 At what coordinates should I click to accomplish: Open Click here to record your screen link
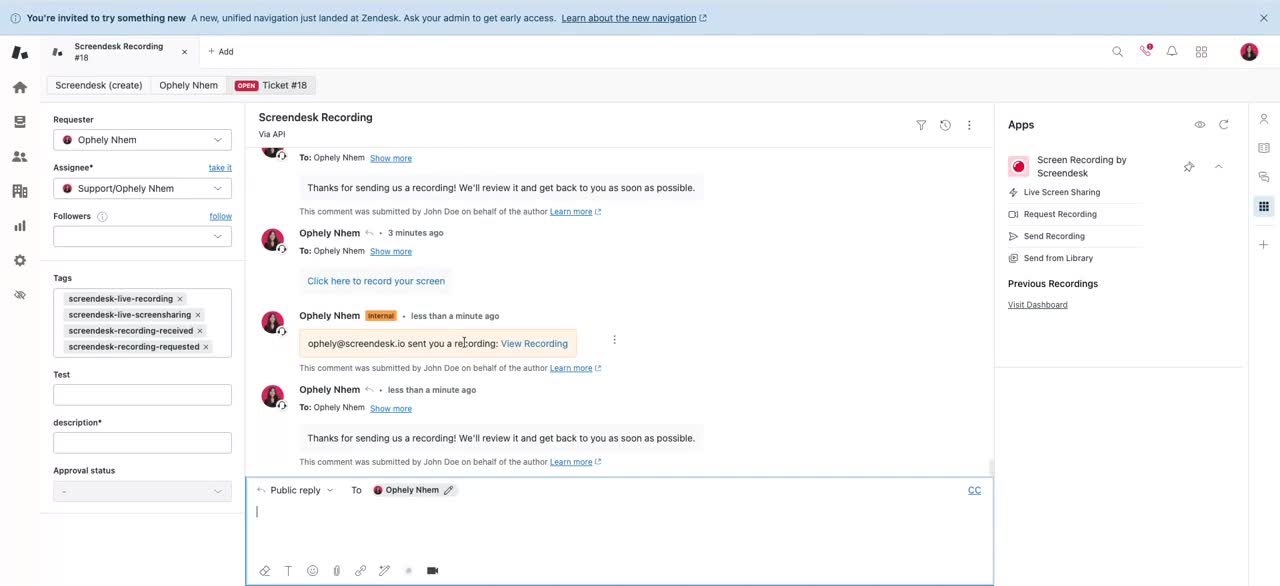click(376, 281)
